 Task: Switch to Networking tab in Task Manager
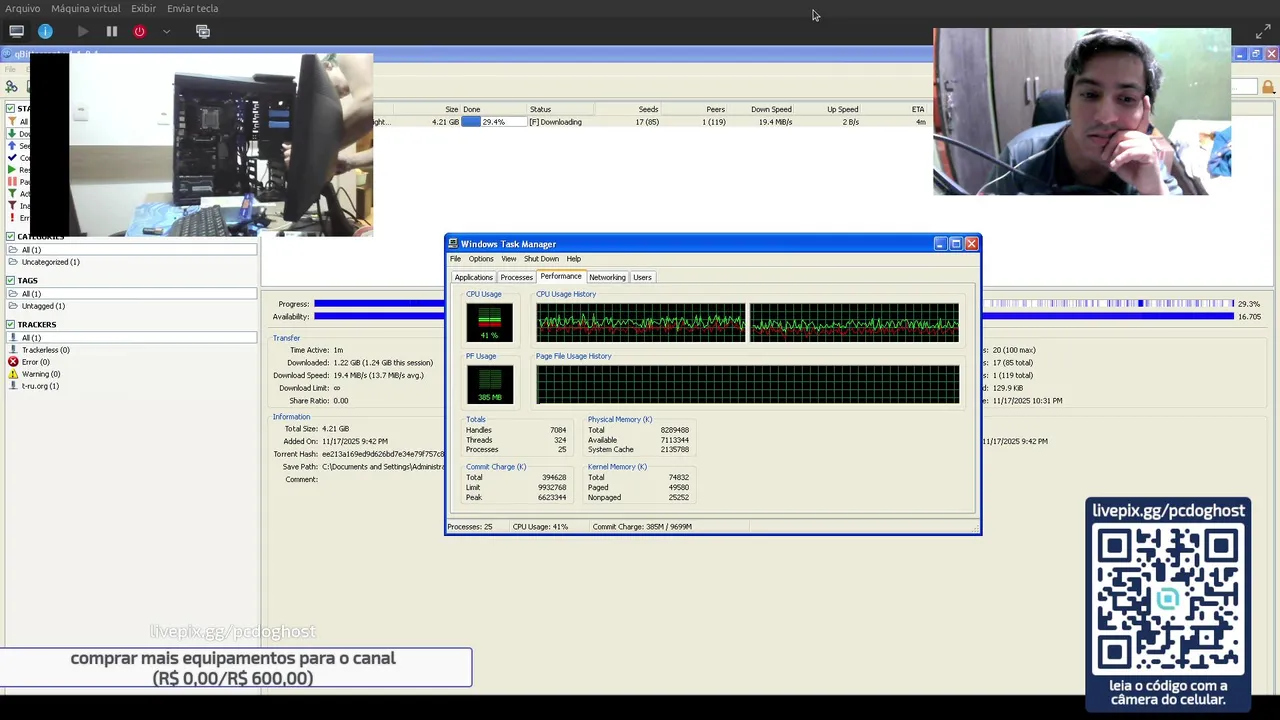coord(607,278)
